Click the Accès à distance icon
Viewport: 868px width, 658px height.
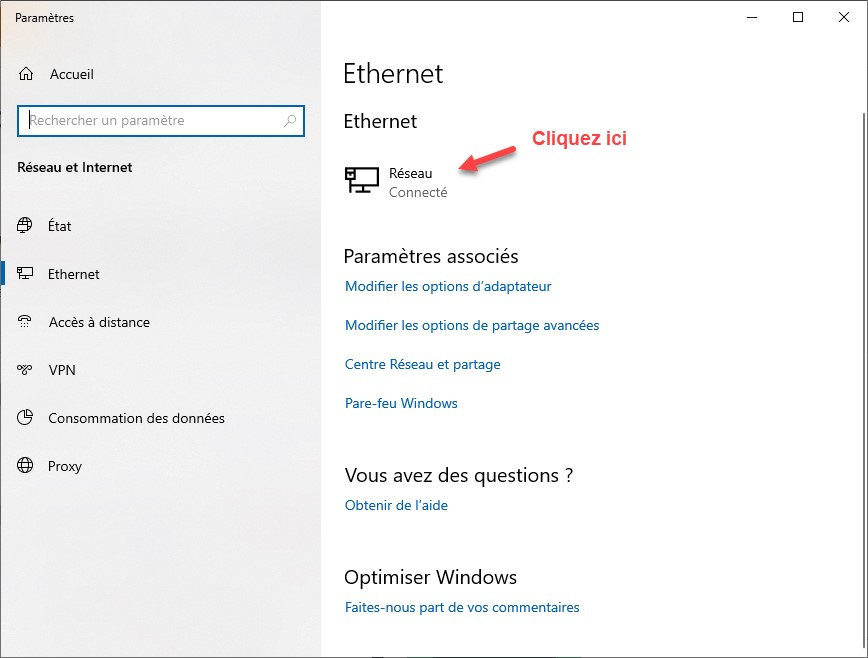coord(26,322)
